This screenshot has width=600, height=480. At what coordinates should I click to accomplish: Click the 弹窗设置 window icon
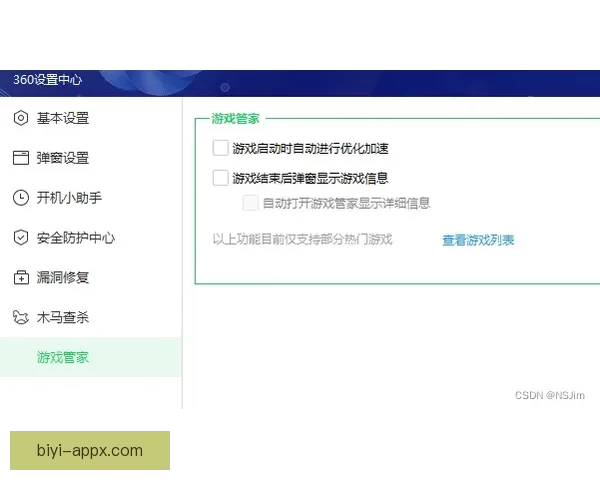coord(21,158)
